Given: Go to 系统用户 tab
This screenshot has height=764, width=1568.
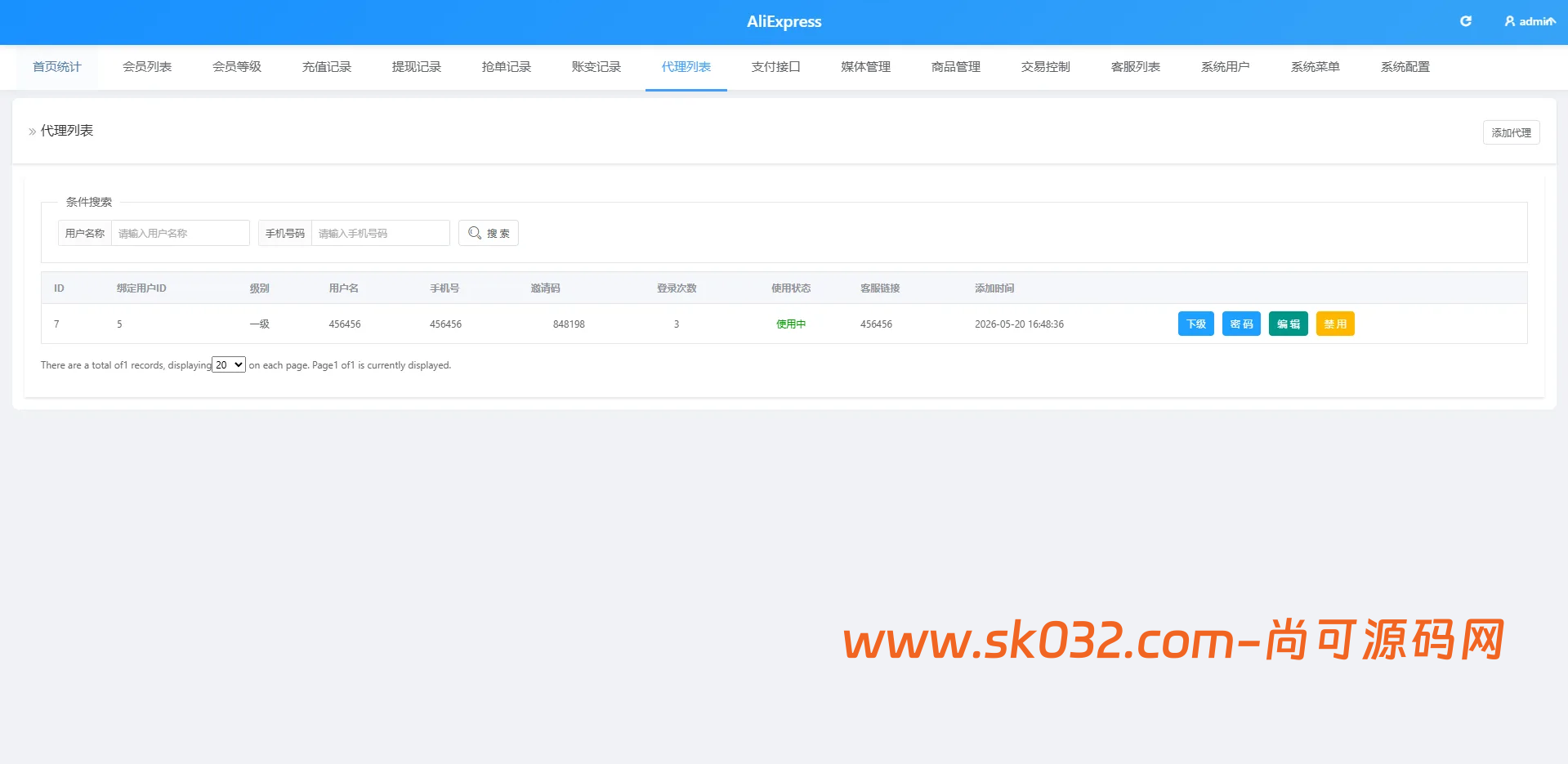Looking at the screenshot, I should click(x=1226, y=67).
